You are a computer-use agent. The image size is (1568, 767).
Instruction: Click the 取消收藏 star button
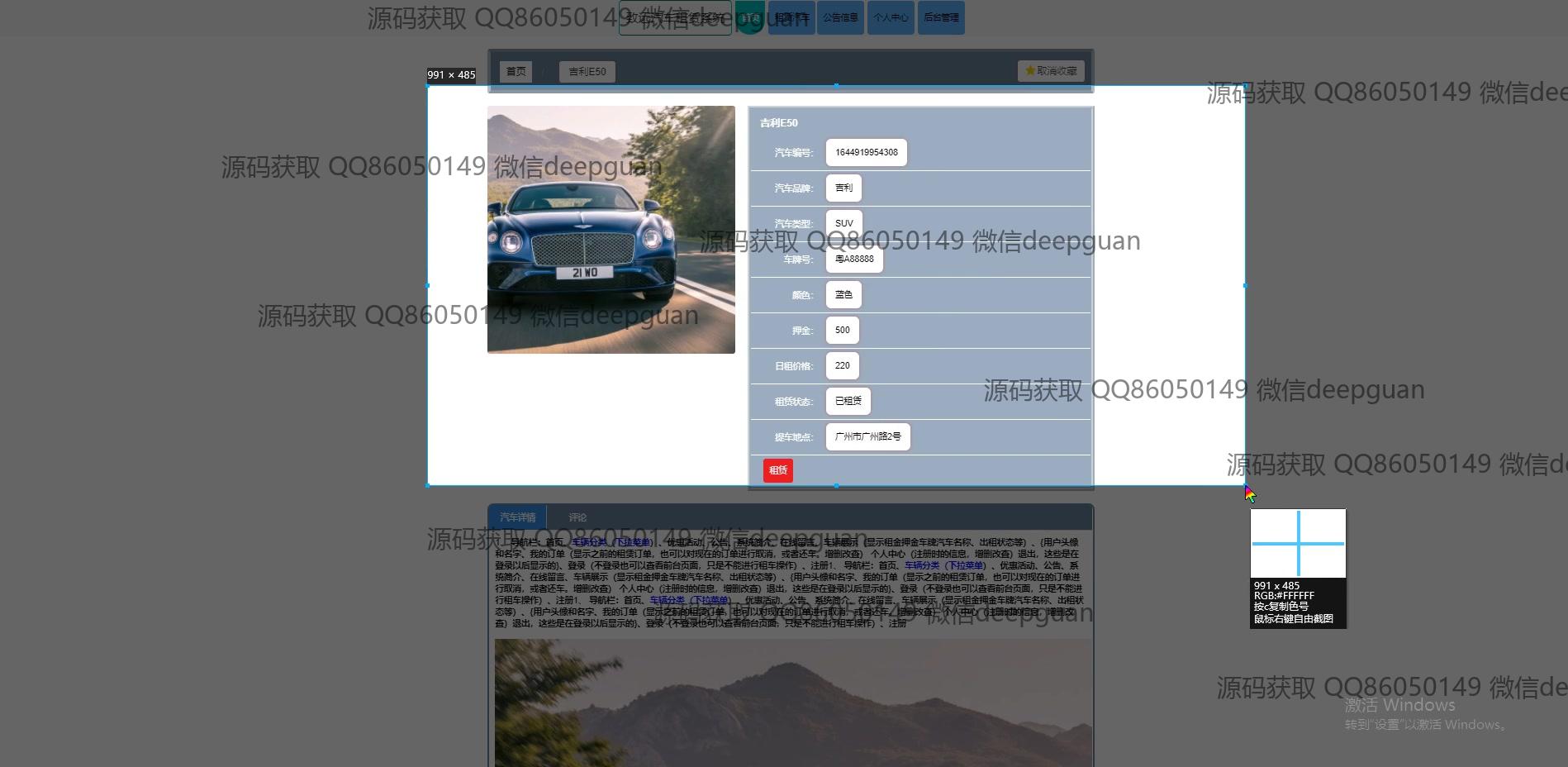tap(1051, 71)
